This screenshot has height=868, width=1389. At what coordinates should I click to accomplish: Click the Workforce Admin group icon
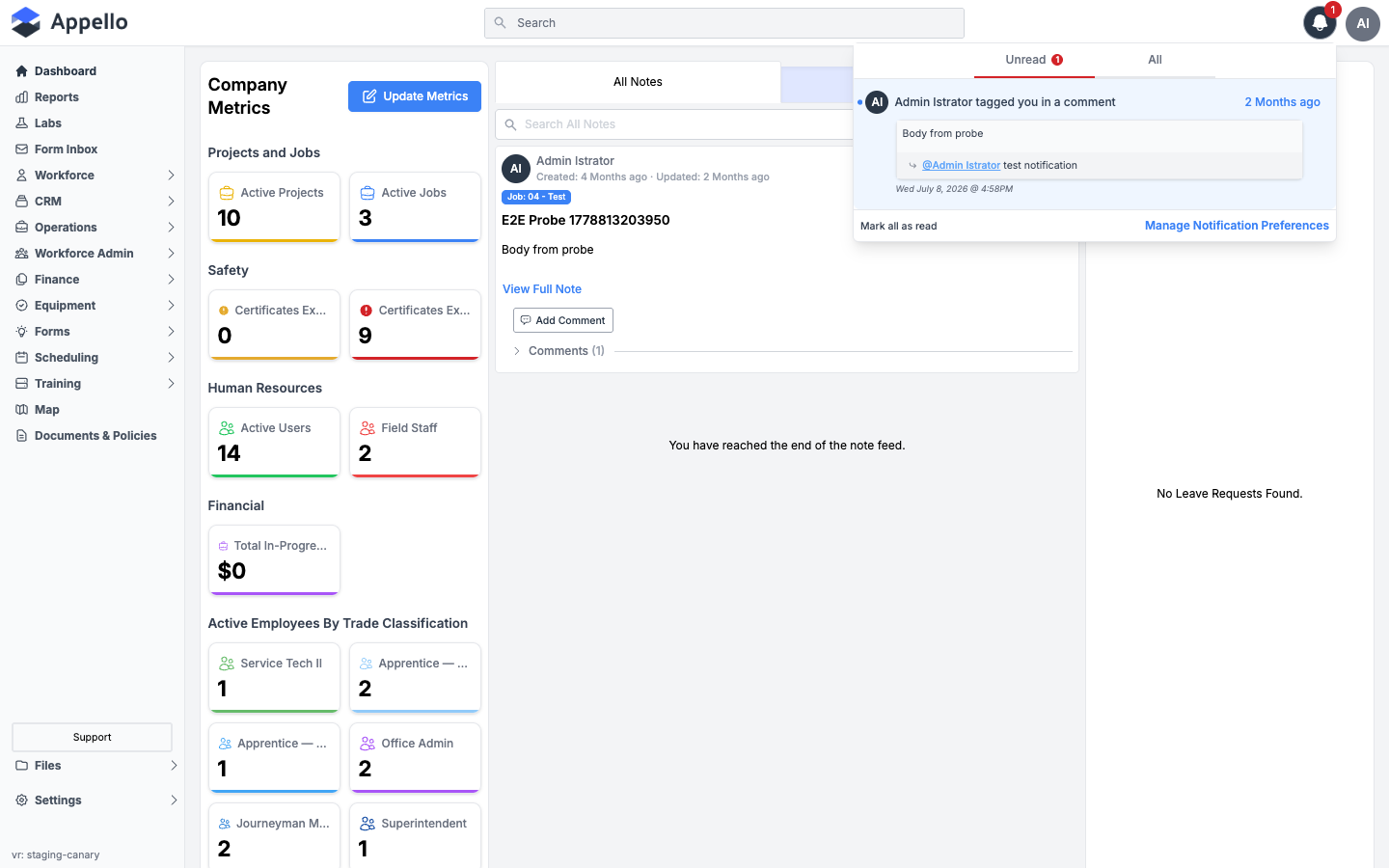pos(21,254)
